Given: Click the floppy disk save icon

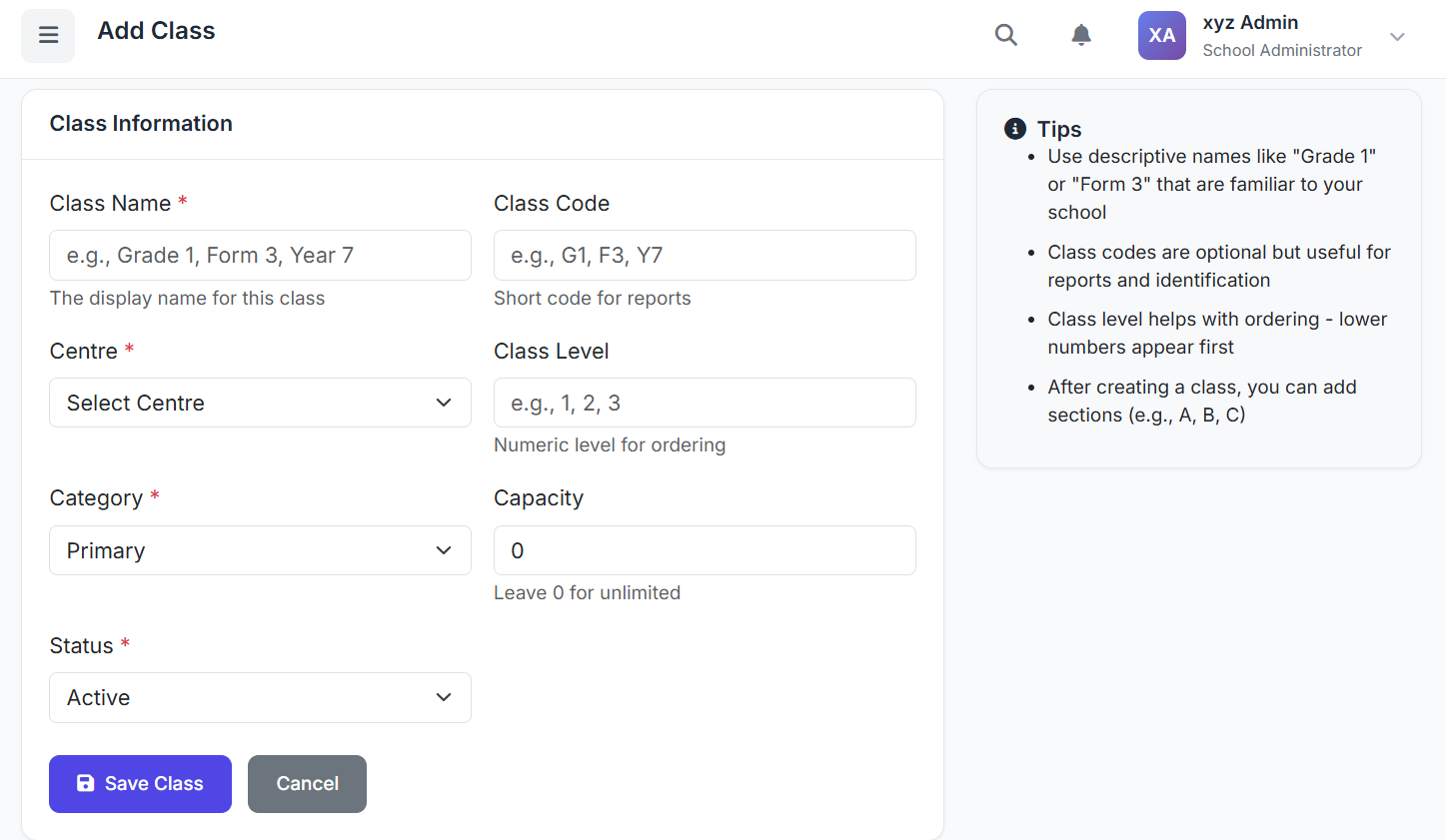Looking at the screenshot, I should click(86, 784).
